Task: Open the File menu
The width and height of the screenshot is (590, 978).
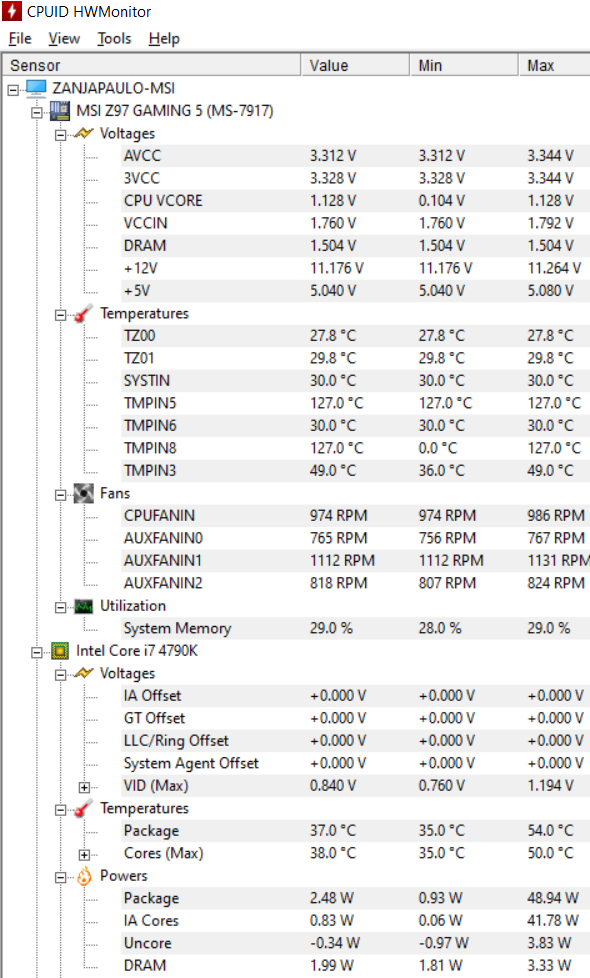Action: (20, 39)
